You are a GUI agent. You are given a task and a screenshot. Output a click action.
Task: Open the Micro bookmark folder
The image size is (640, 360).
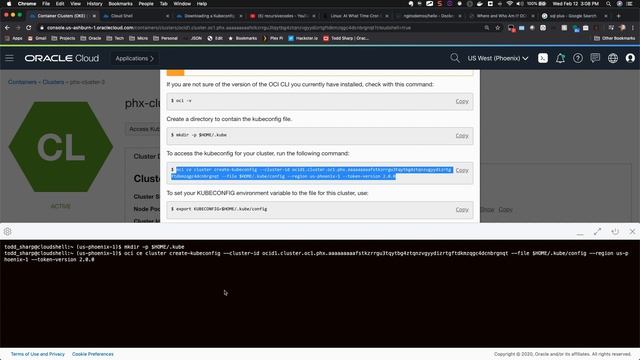(139, 38)
